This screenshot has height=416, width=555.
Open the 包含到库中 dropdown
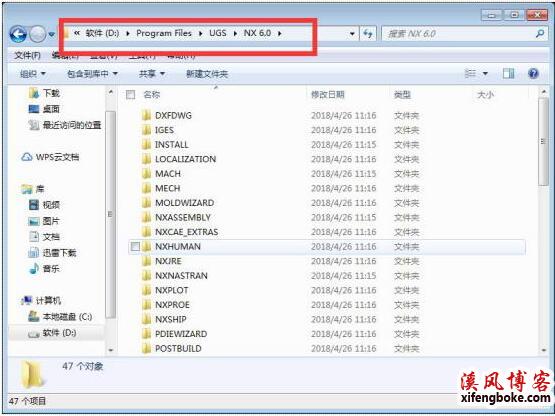(92, 74)
